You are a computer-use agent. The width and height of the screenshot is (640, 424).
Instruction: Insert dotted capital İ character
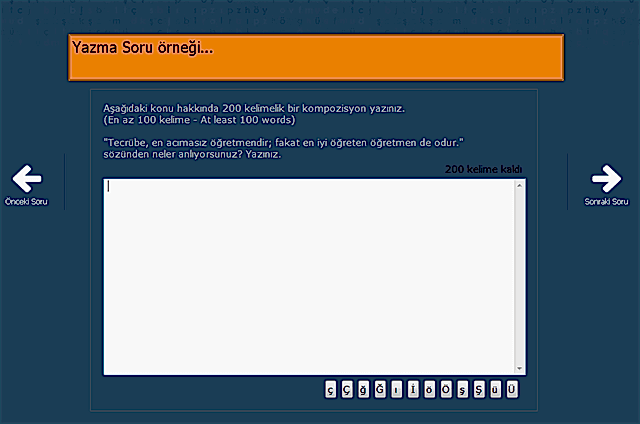pyautogui.click(x=413, y=390)
